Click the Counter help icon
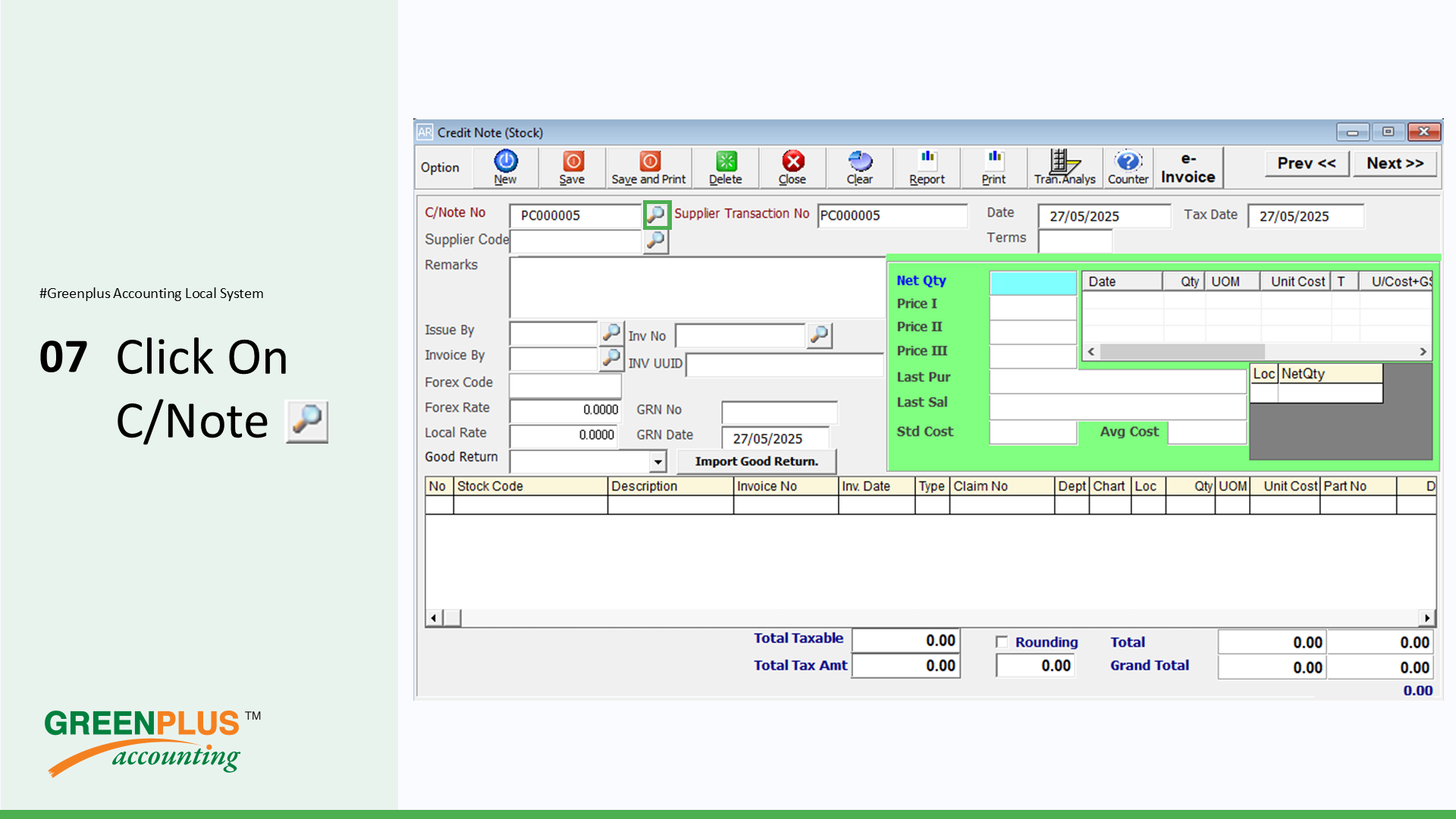Image resolution: width=1456 pixels, height=819 pixels. point(1128,167)
